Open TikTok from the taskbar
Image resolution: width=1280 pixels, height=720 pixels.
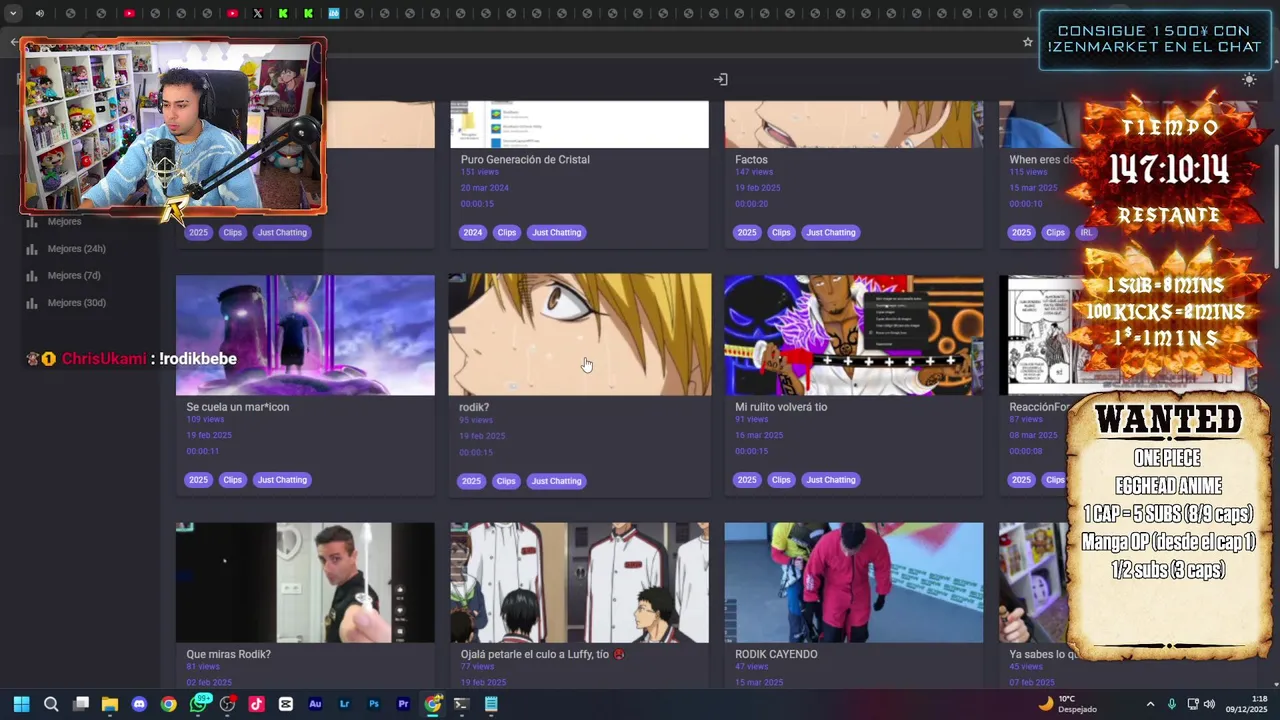pos(257,704)
